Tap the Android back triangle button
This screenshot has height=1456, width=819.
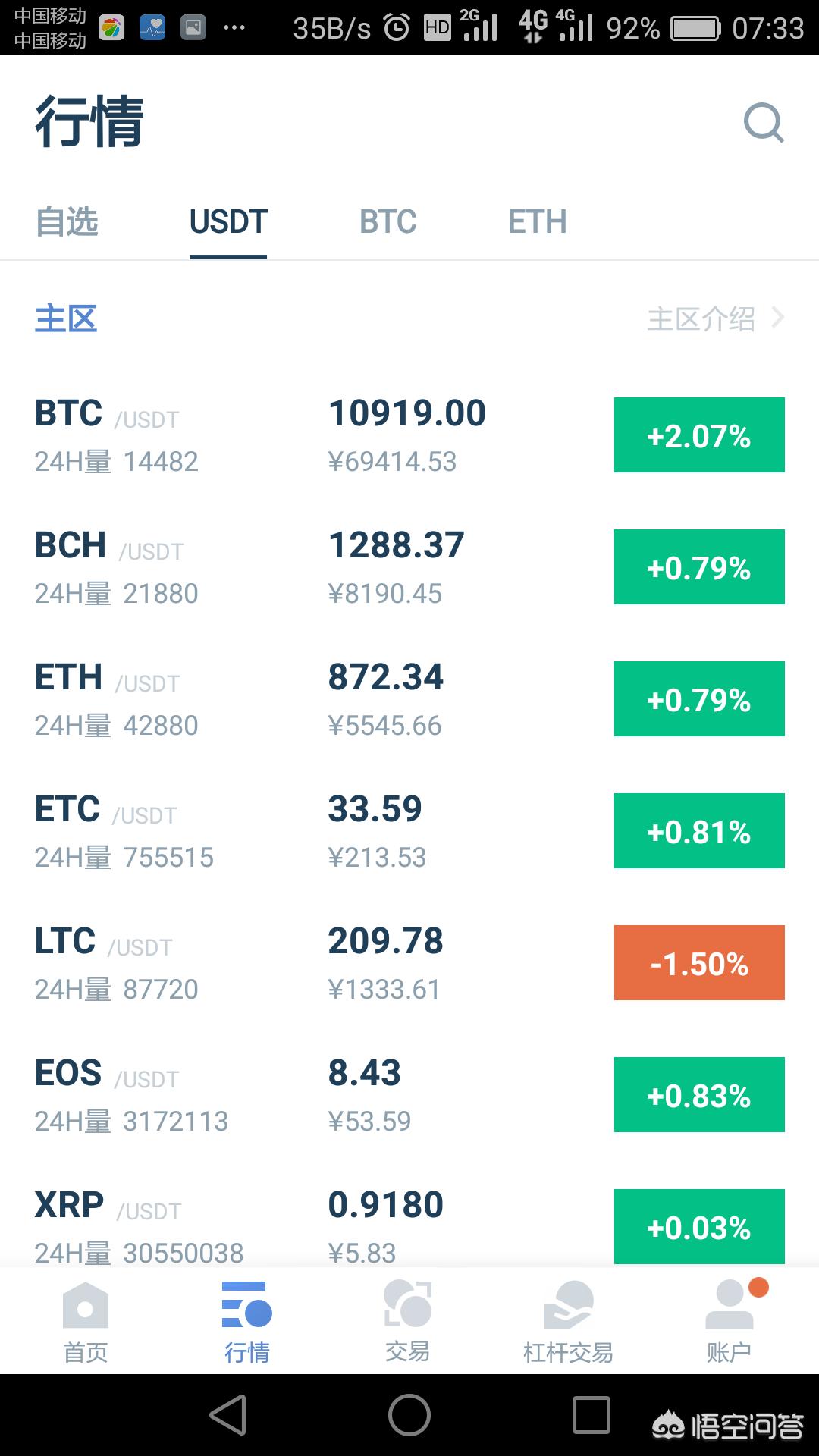pos(227,1415)
